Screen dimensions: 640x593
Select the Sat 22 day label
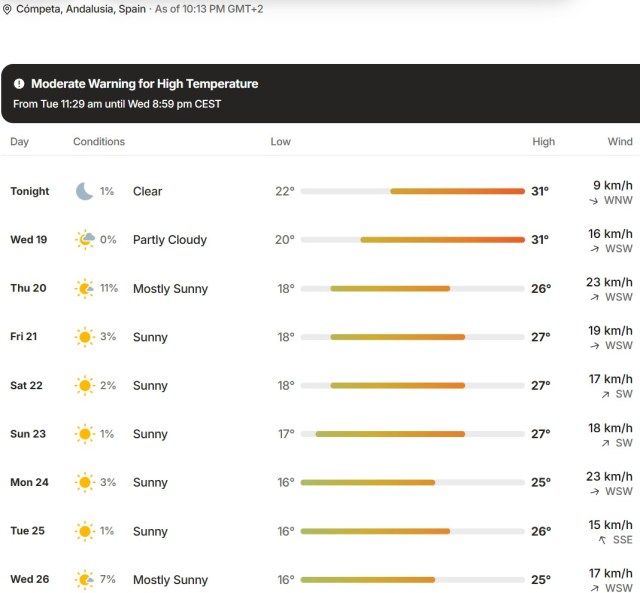(27, 385)
